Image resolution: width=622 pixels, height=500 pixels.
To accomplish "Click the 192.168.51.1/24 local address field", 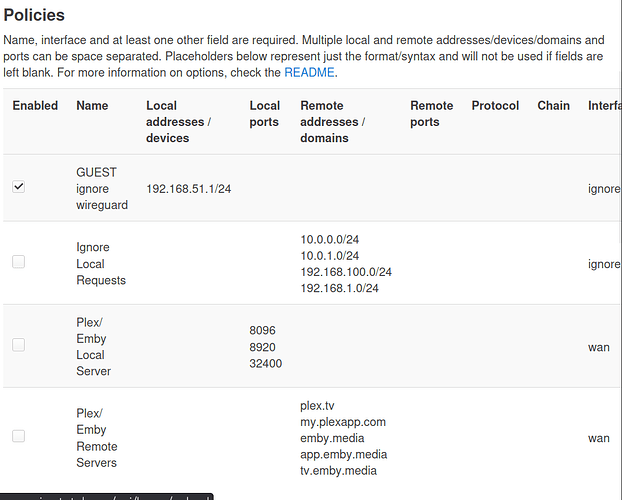I will 188,189.
